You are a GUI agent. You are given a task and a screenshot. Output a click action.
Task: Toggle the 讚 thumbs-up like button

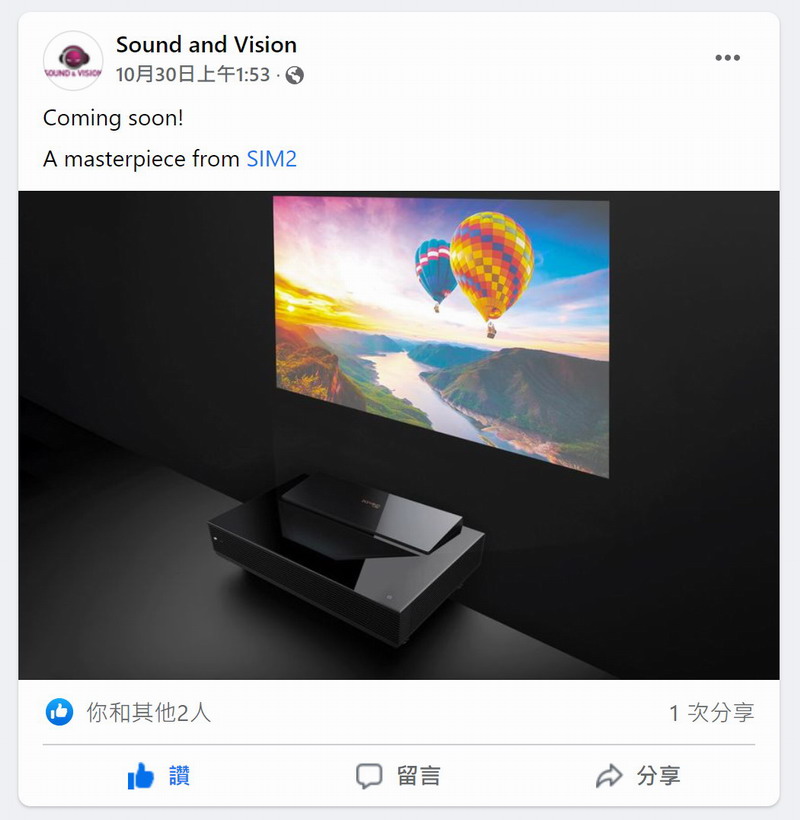coord(159,776)
